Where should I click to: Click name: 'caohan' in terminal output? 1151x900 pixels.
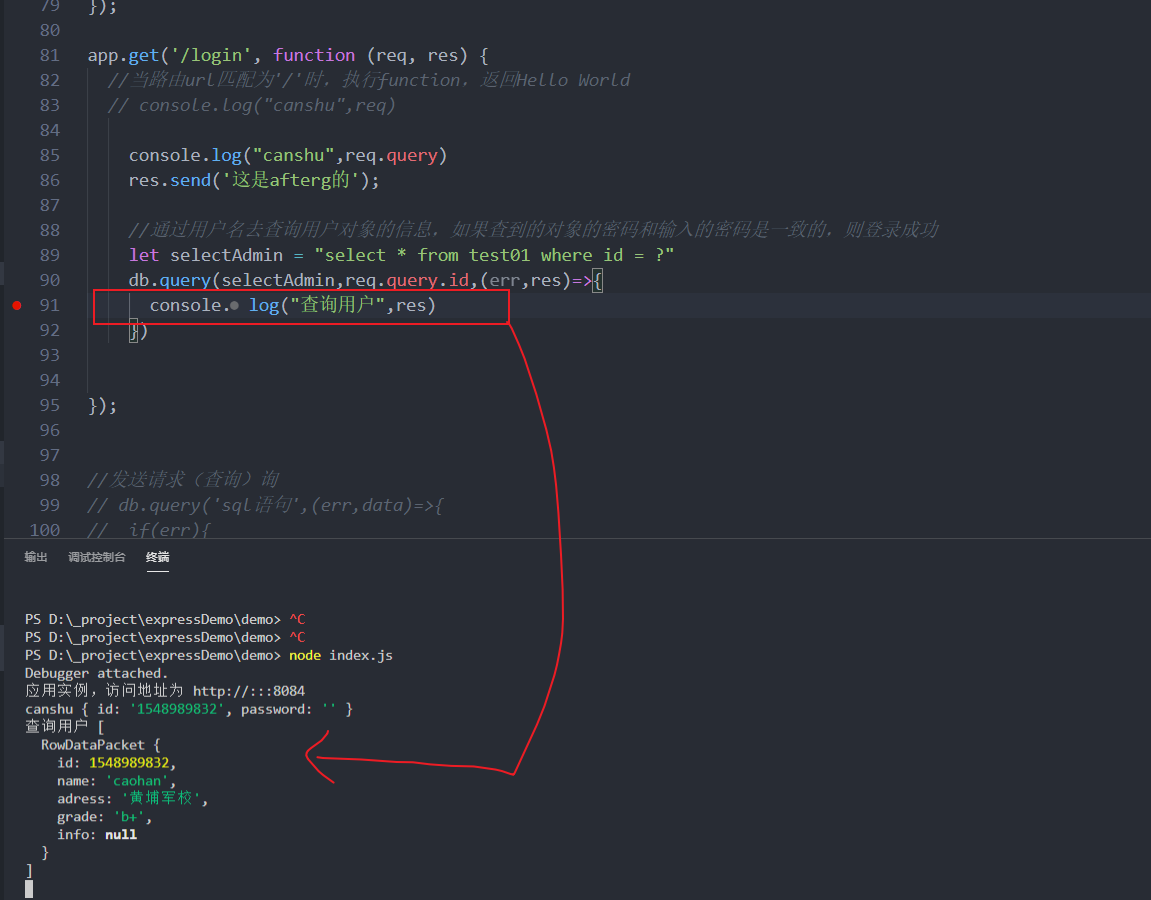pos(117,781)
